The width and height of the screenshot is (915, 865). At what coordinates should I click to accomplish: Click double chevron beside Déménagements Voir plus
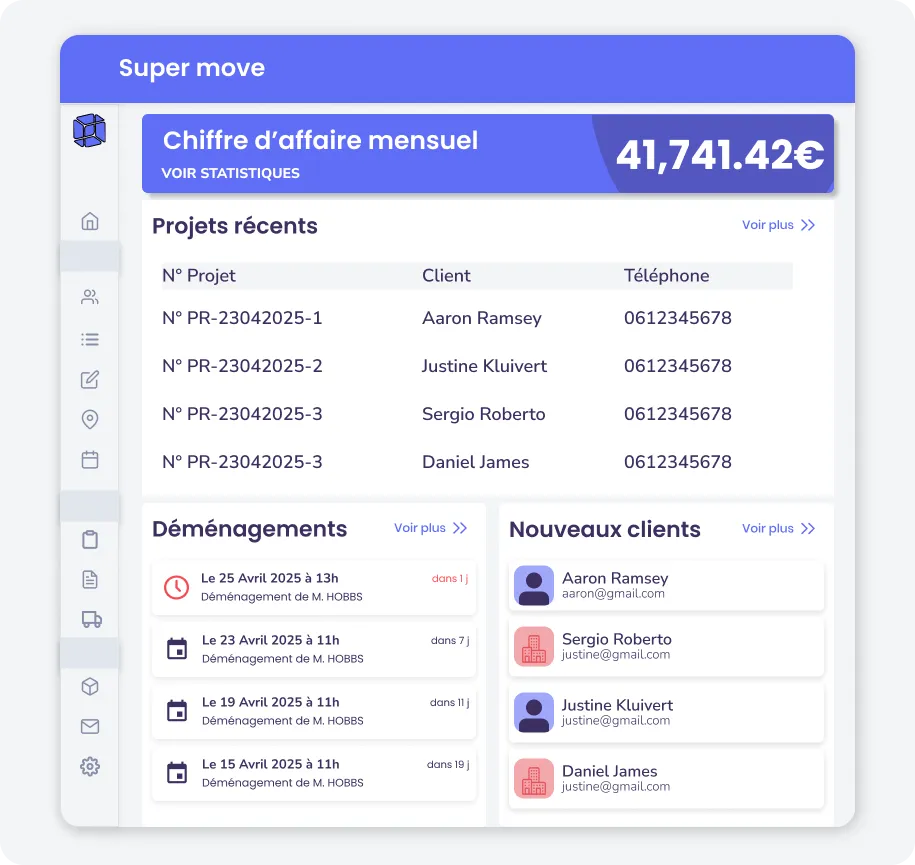pos(460,528)
